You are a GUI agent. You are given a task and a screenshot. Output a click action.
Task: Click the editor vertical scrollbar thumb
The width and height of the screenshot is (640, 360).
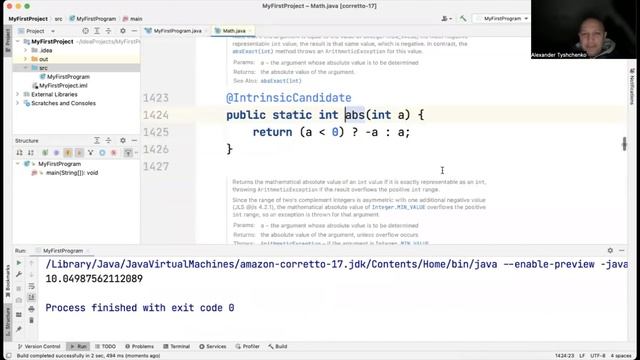coord(624,144)
